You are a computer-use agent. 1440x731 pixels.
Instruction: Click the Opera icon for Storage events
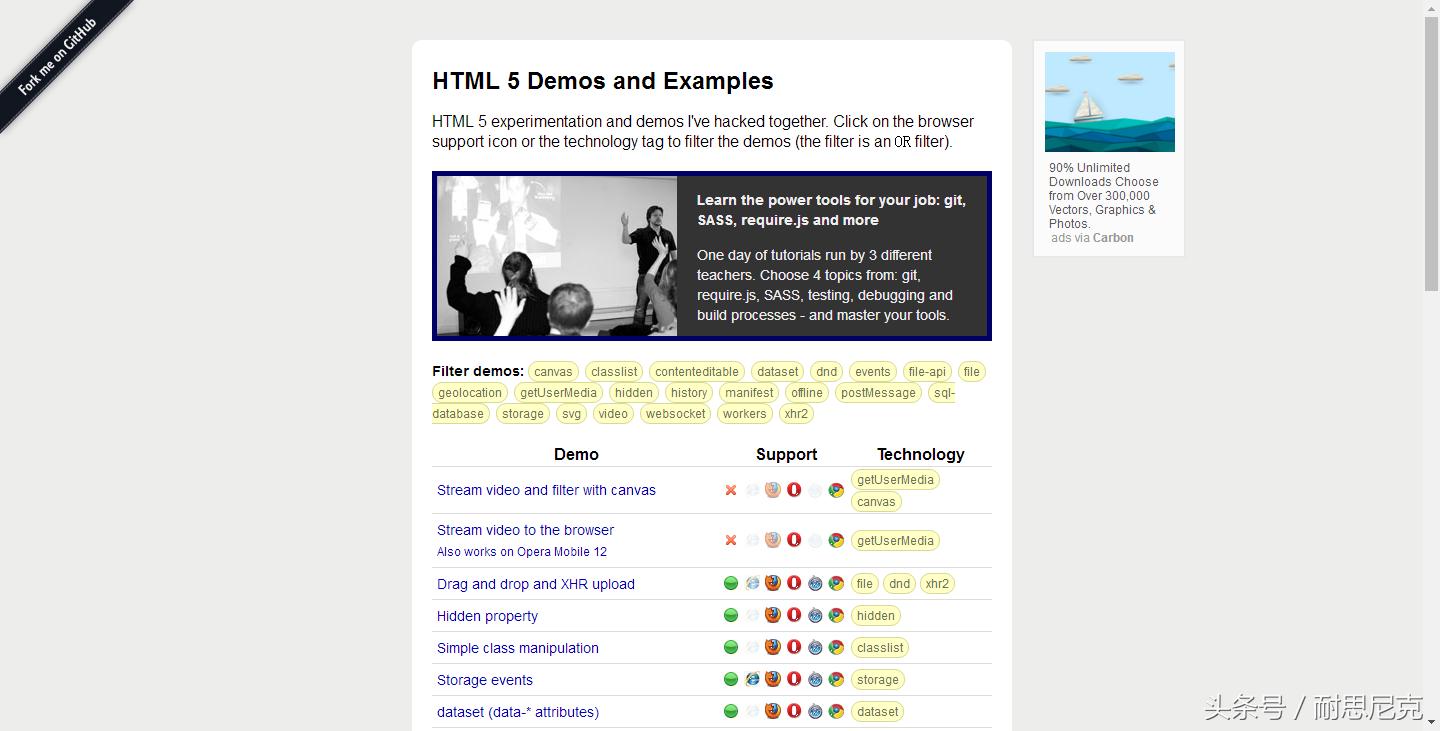click(794, 679)
